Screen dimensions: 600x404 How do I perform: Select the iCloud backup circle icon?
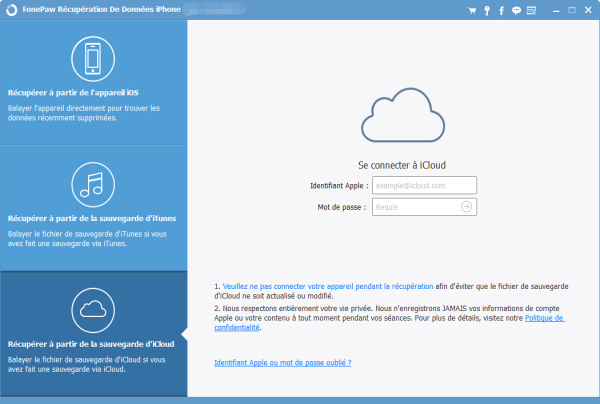[93, 310]
